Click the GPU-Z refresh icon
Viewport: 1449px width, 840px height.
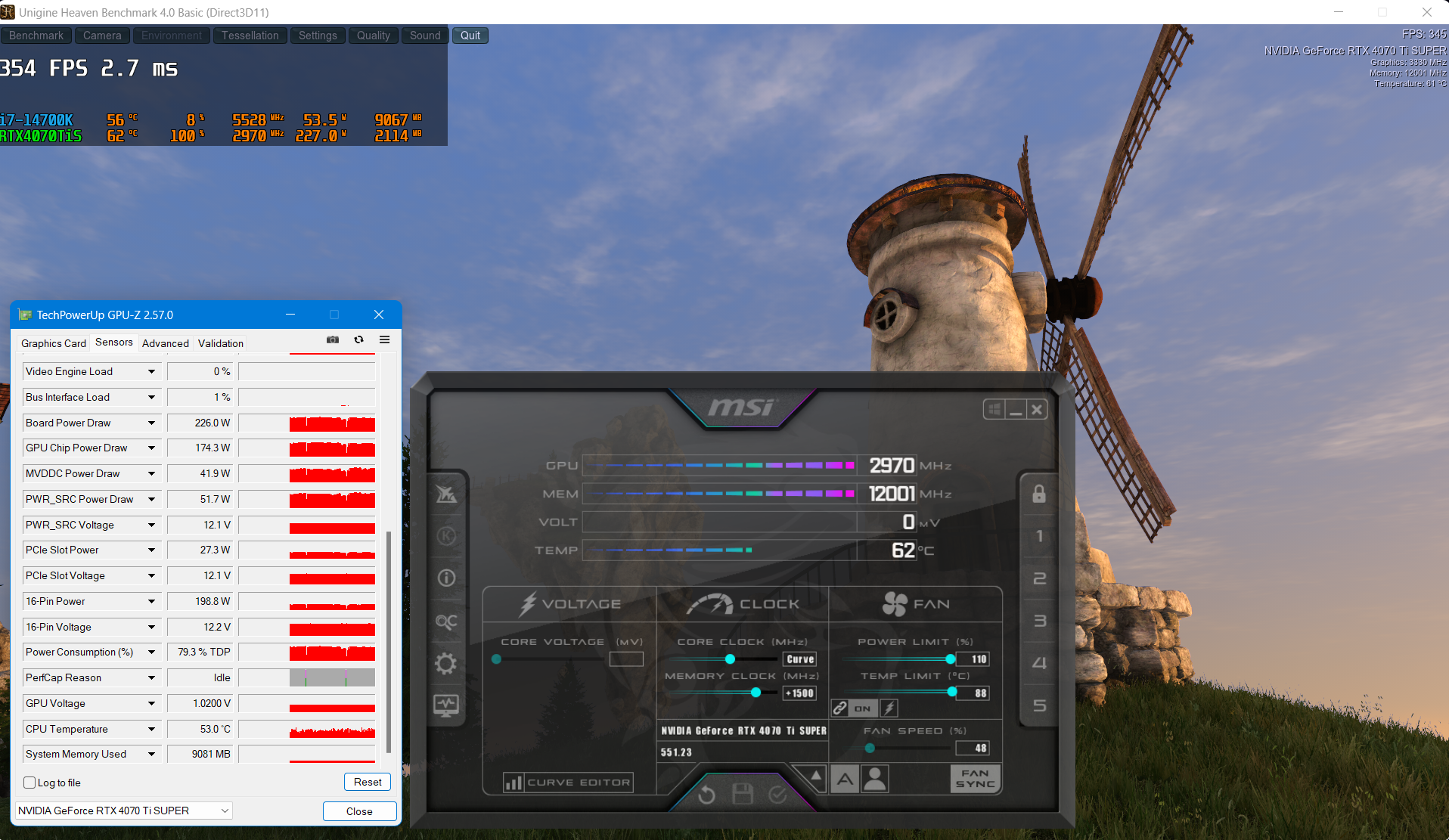coord(359,340)
